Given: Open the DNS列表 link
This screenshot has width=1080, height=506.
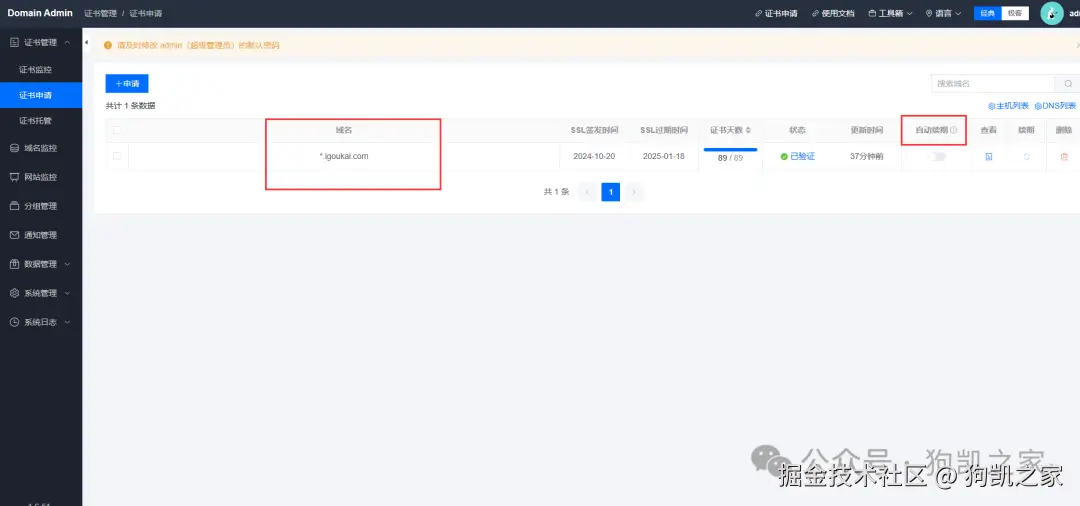Looking at the screenshot, I should tap(1055, 106).
